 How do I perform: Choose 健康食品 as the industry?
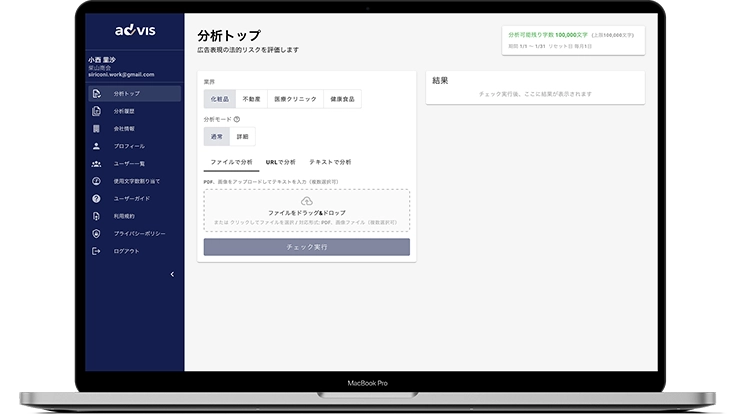tap(342, 98)
